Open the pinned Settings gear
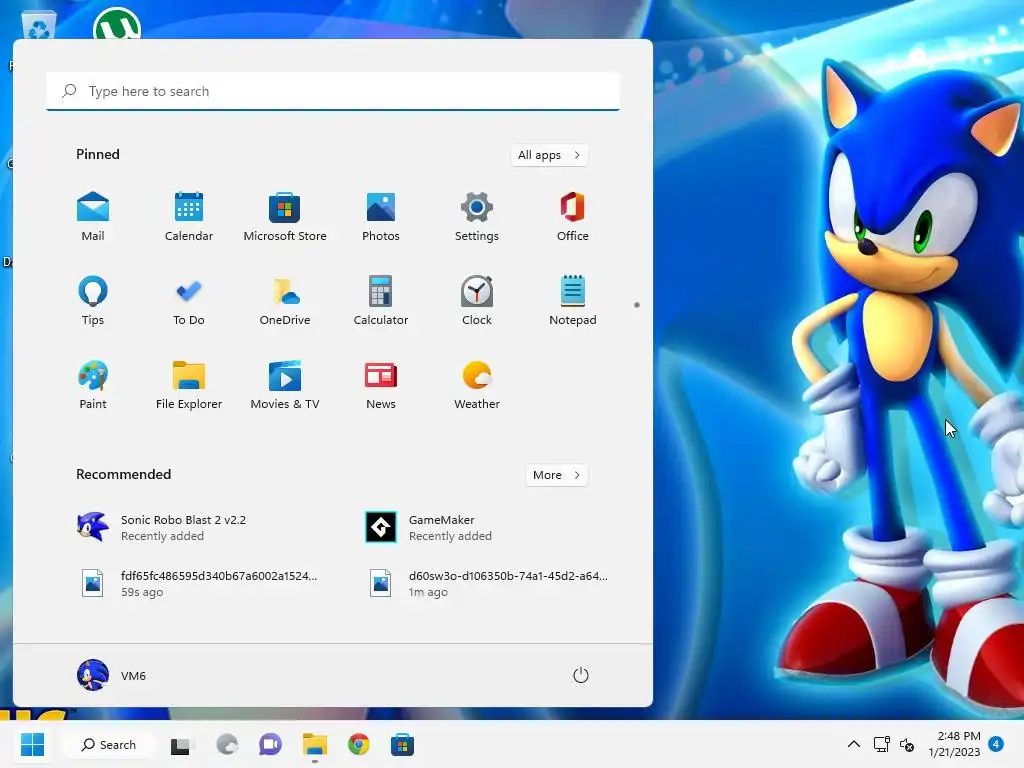The width and height of the screenshot is (1024, 768). click(x=477, y=217)
